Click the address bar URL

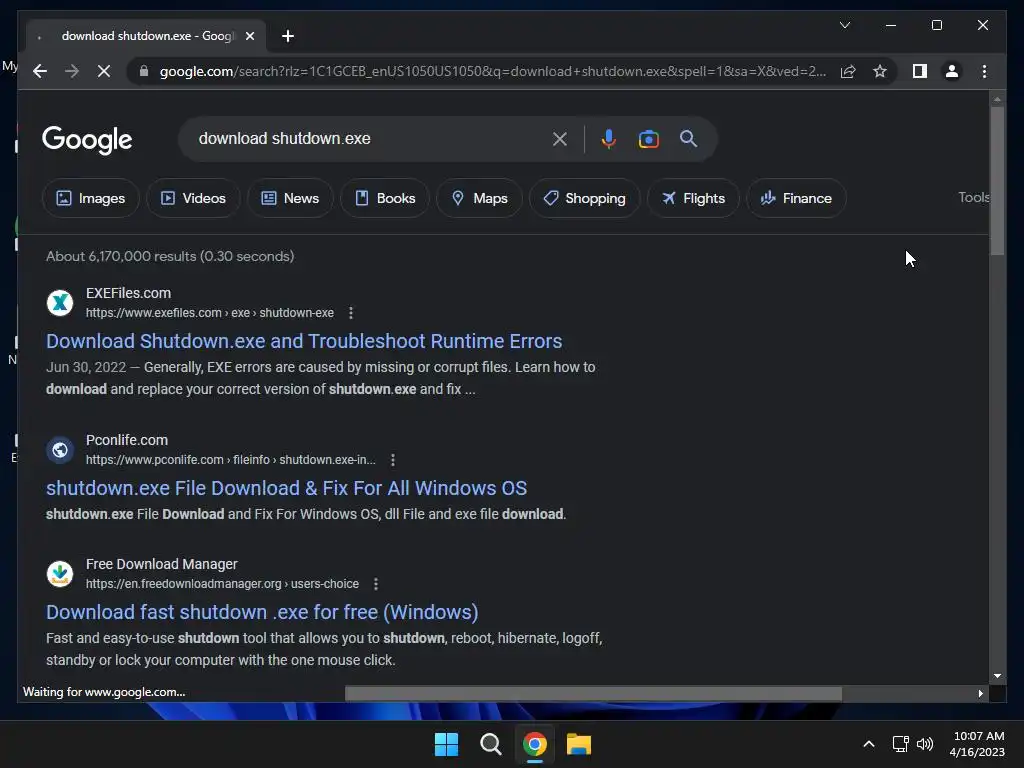493,71
